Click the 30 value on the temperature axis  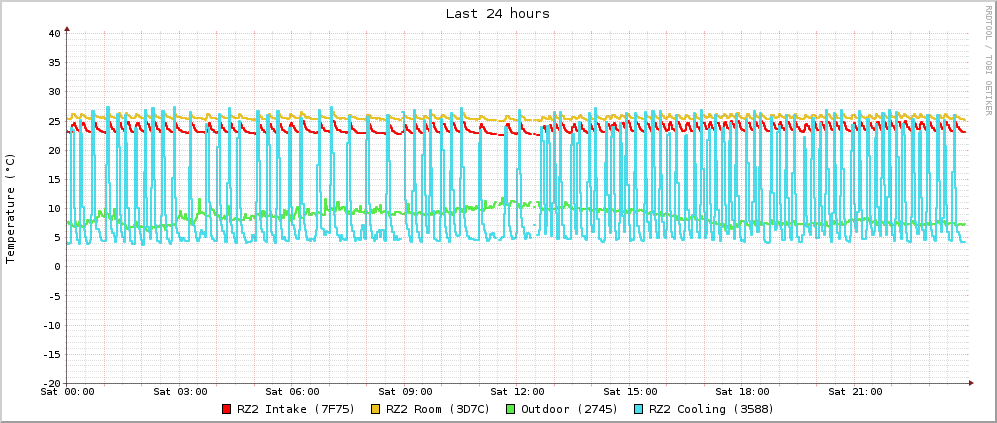click(x=54, y=92)
